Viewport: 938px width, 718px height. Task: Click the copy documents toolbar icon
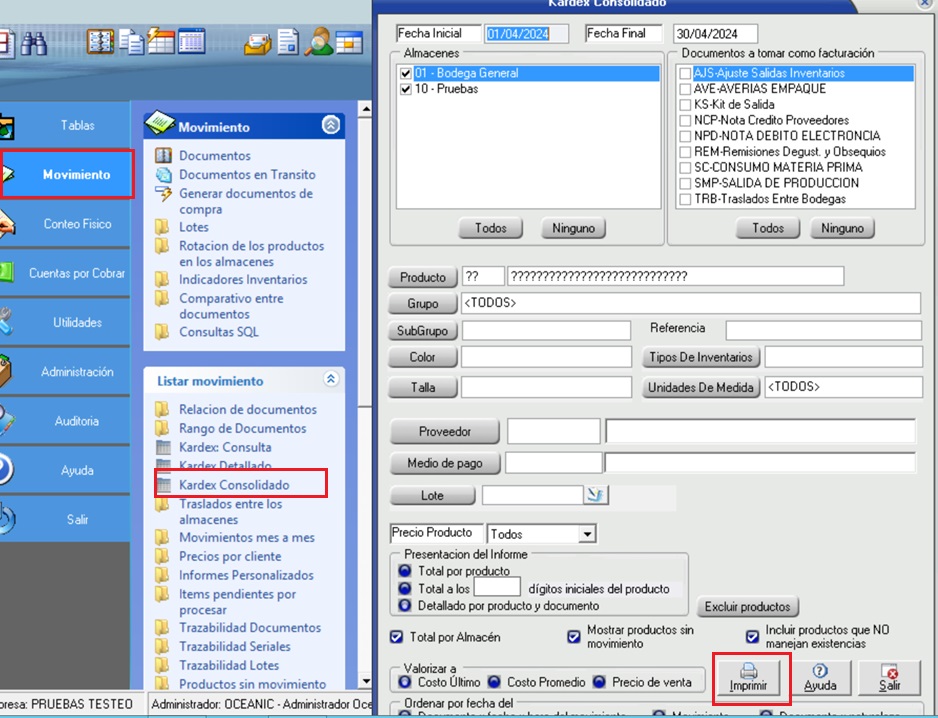pyautogui.click(x=132, y=42)
